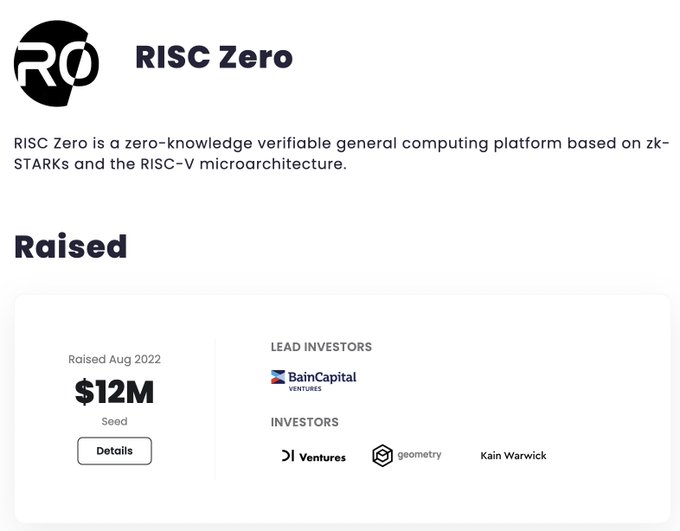Click the VENTURES subtext under BainCapital

[x=305, y=389]
